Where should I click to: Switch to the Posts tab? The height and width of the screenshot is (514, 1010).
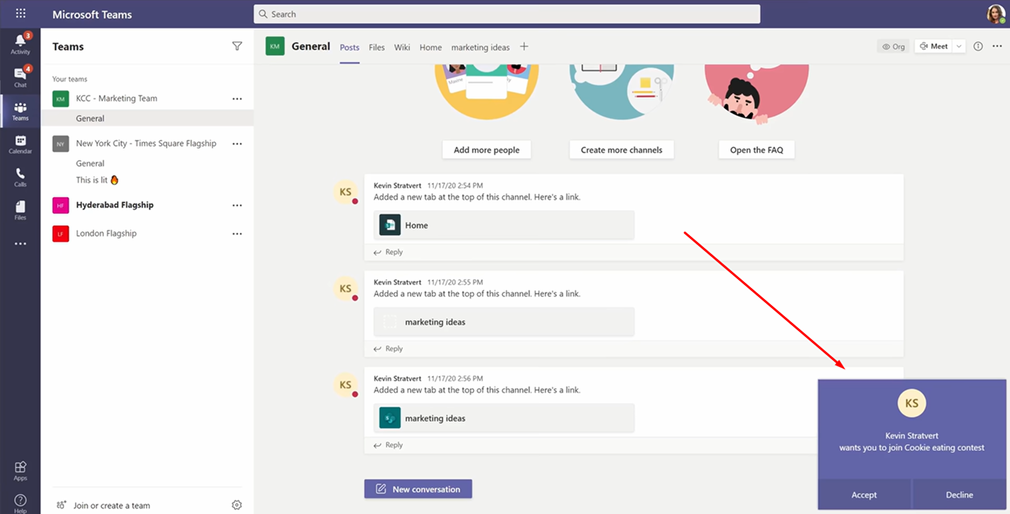click(350, 47)
